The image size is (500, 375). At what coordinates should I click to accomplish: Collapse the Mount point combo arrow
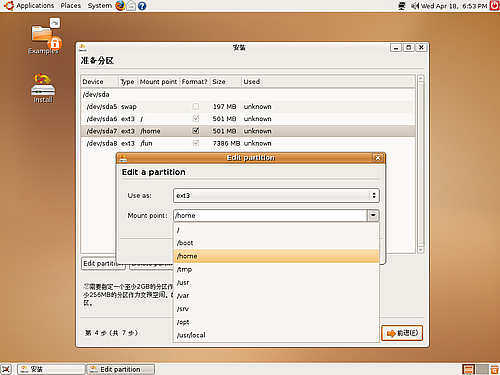(373, 216)
